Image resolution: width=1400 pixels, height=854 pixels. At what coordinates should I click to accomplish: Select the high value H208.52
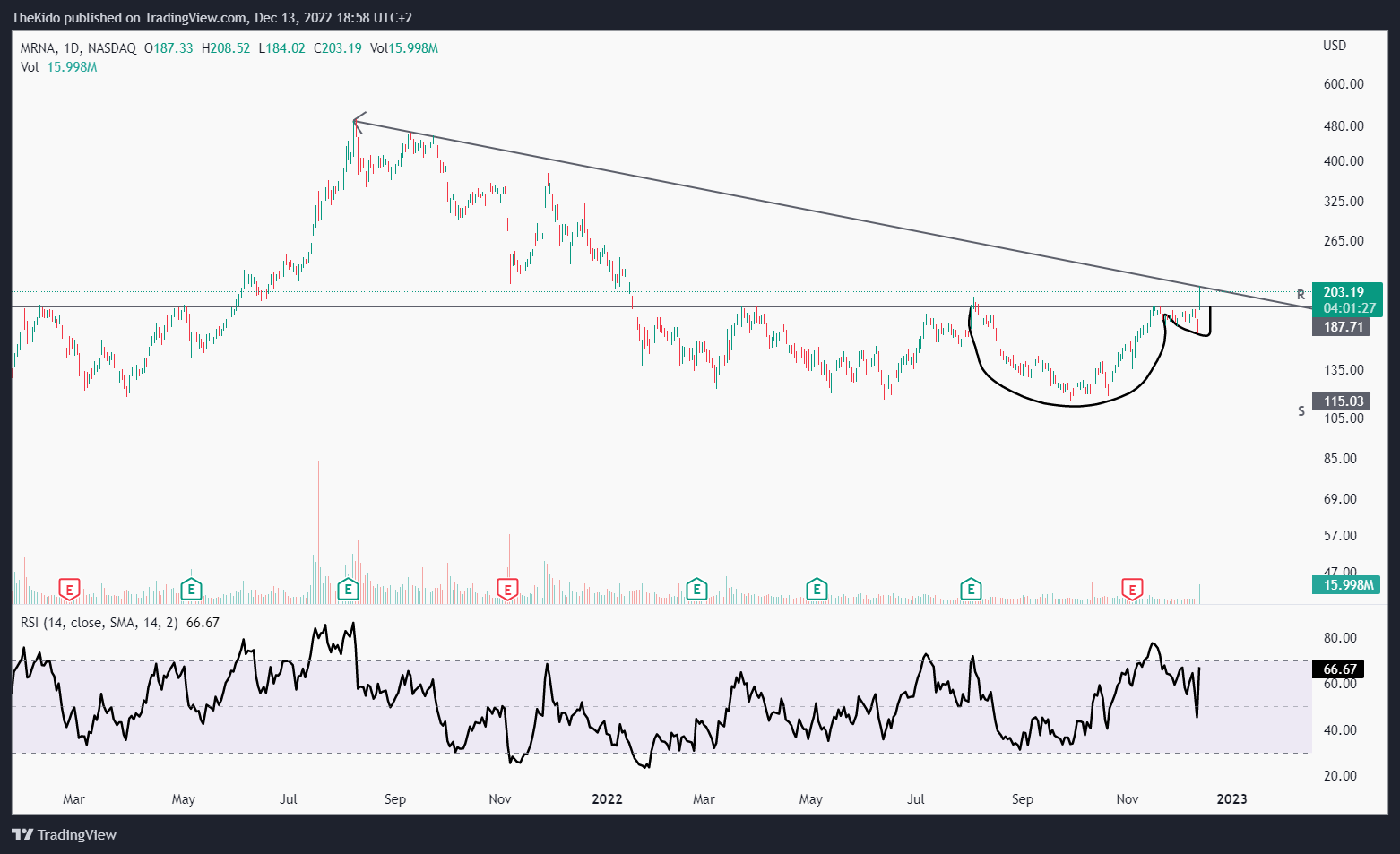point(226,48)
